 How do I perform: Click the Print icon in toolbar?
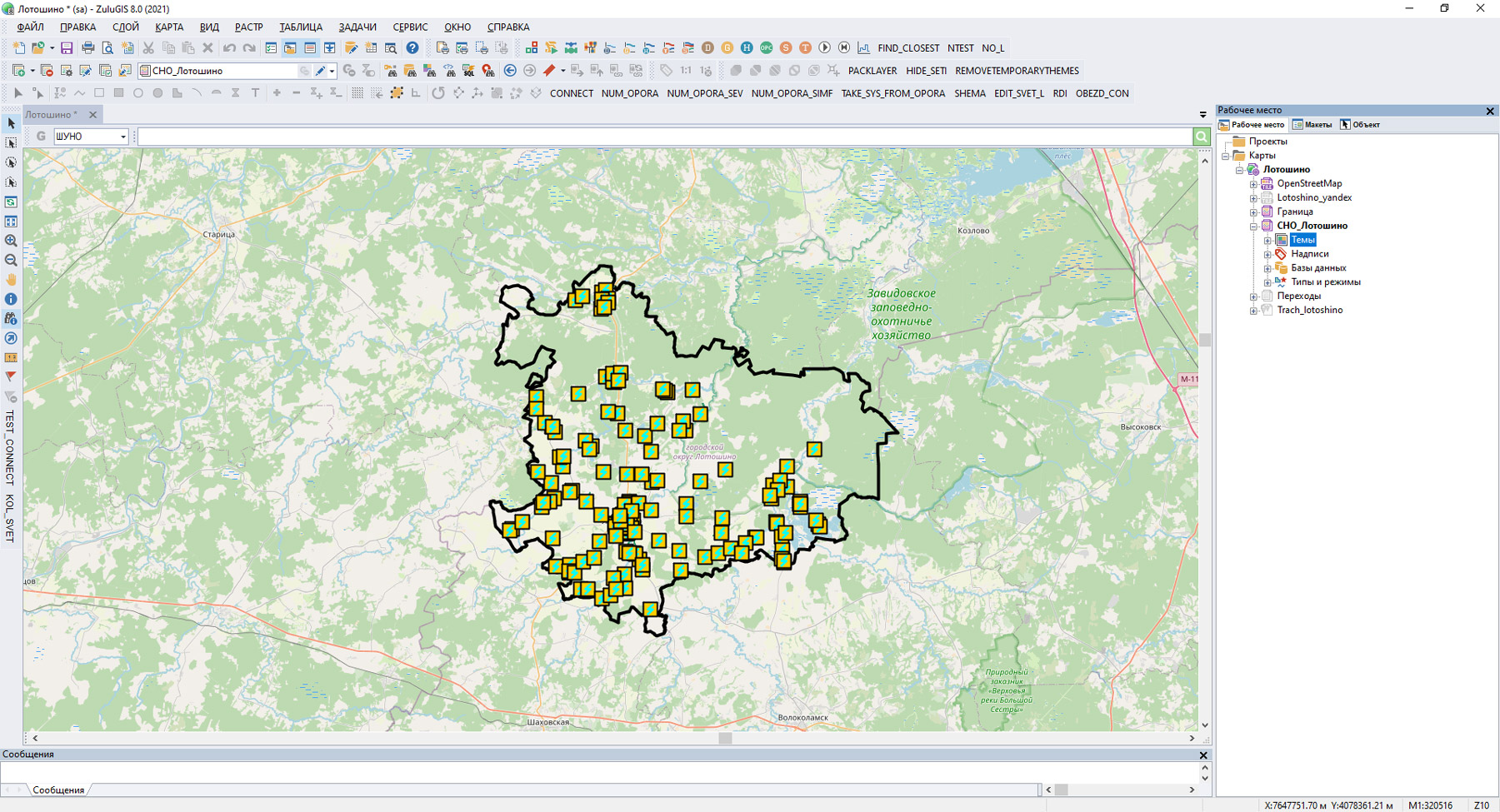coord(87,48)
